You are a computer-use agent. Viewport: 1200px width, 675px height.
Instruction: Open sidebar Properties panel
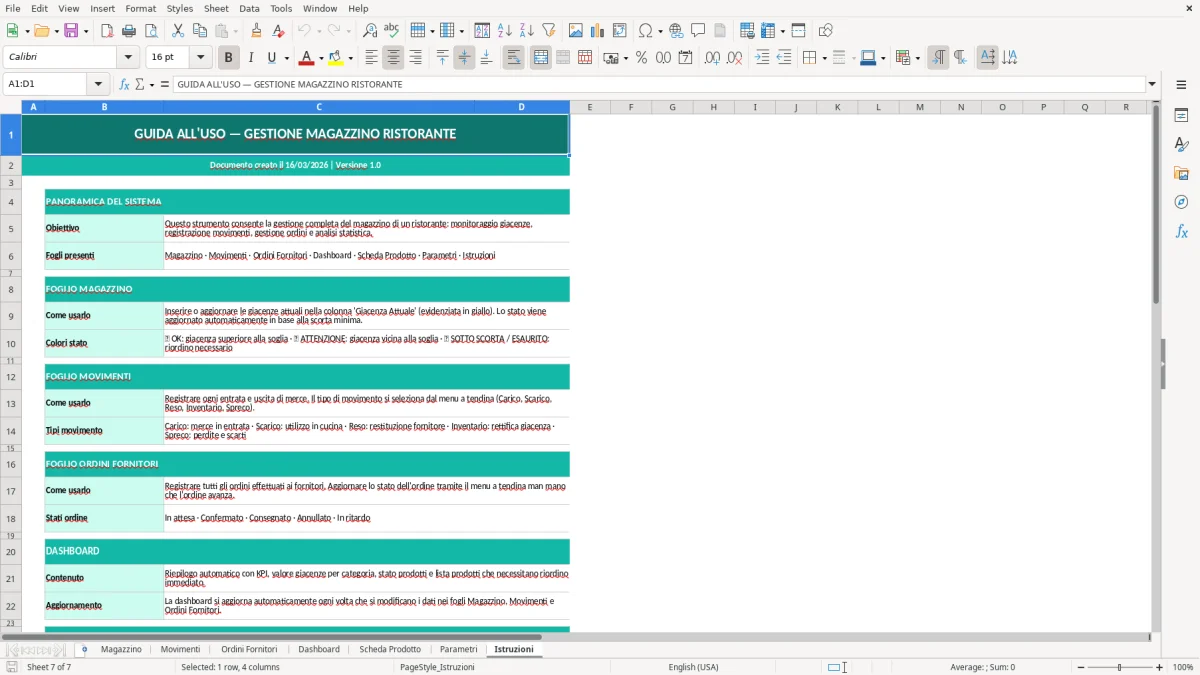click(x=1181, y=115)
